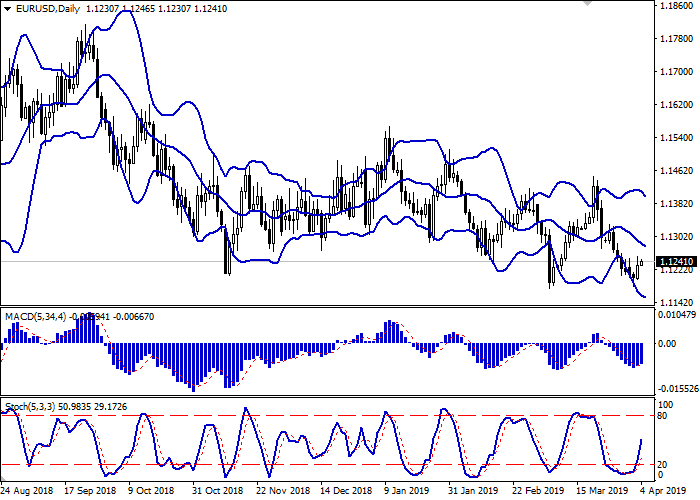The image size is (700, 500).
Task: Click the MACD zero level label 0.00
Action: (667, 344)
